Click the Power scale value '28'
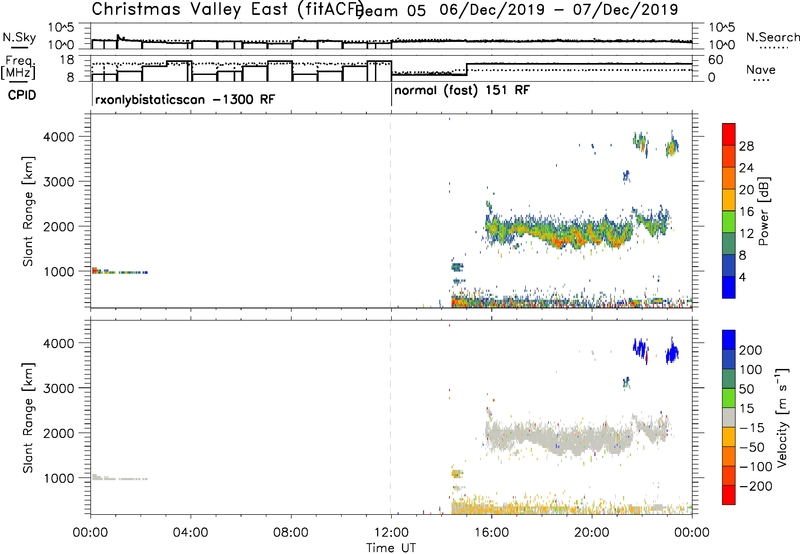The height and width of the screenshot is (554, 800). [x=746, y=147]
